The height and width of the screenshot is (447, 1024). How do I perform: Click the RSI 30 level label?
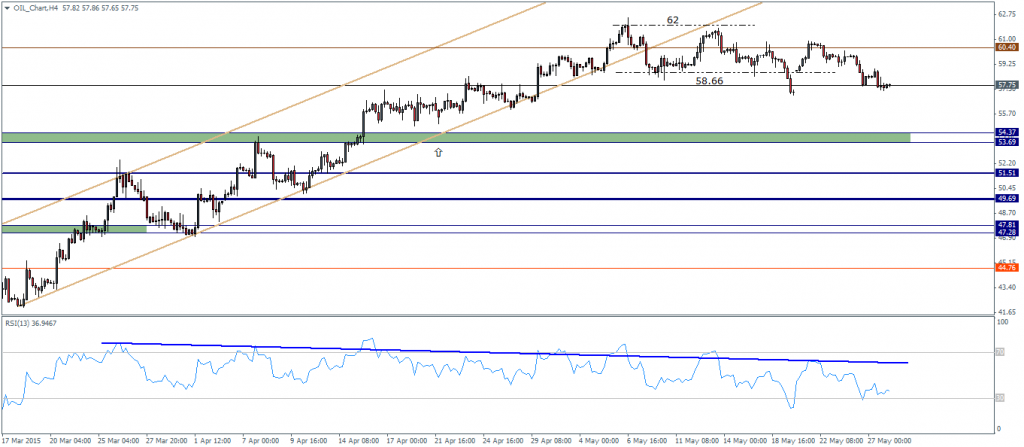pyautogui.click(x=1000, y=399)
